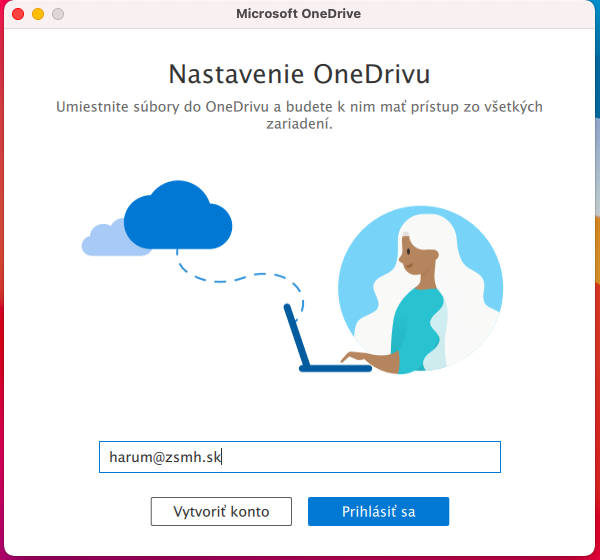Image resolution: width=600 pixels, height=560 pixels.
Task: Click the laptop base illustration
Action: click(335, 368)
